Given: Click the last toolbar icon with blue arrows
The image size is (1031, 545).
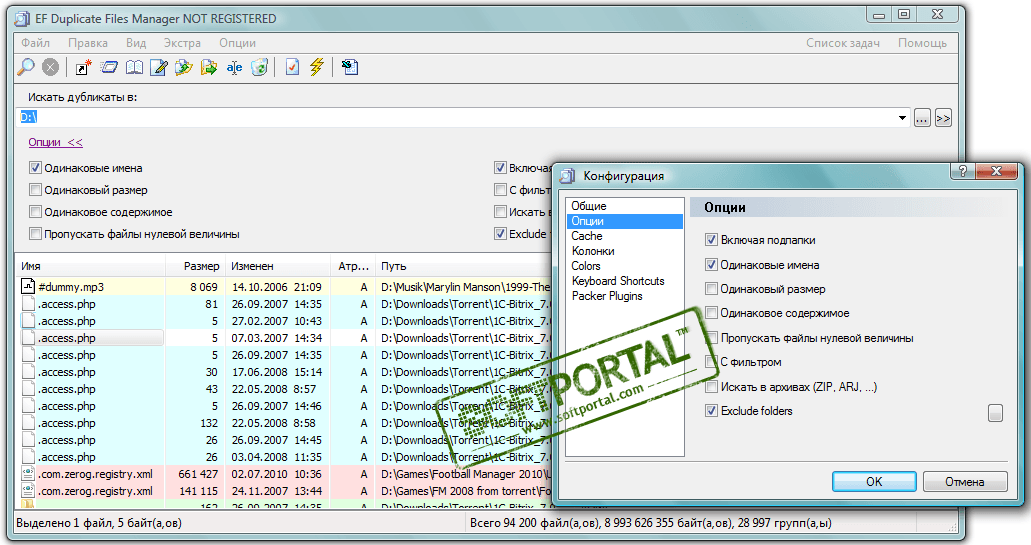Looking at the screenshot, I should (x=350, y=67).
